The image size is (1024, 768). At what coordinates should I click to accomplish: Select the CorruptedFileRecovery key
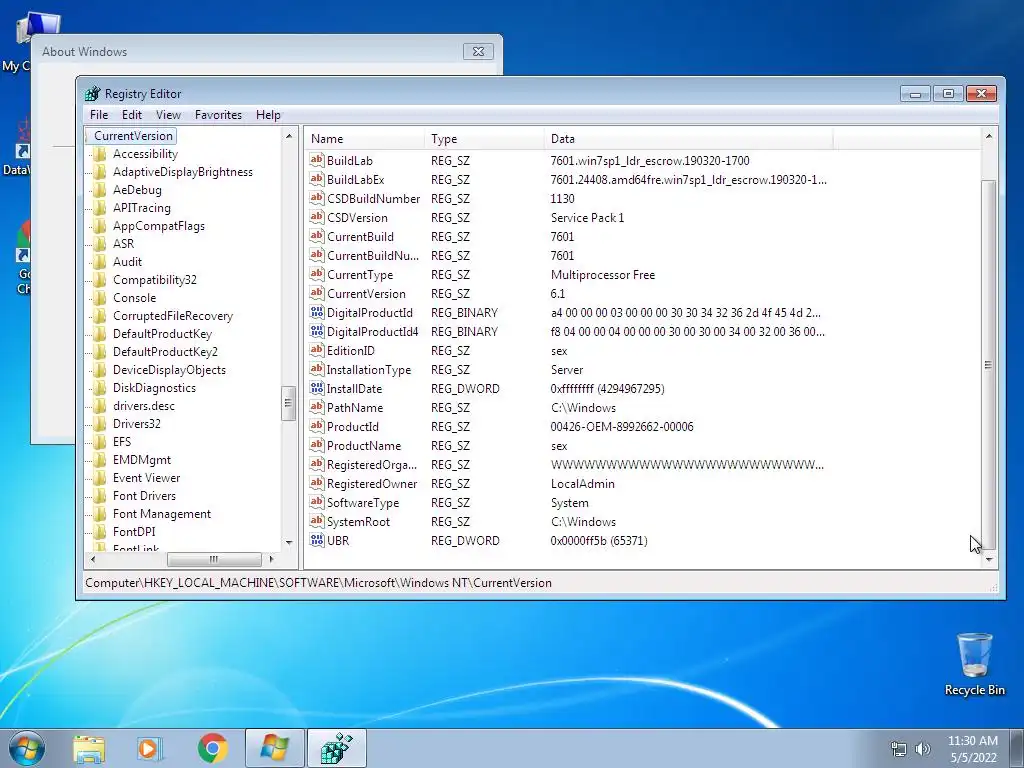173,315
